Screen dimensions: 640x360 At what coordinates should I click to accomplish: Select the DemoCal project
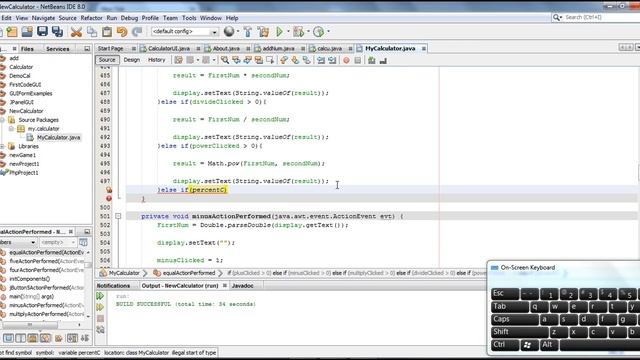20,76
